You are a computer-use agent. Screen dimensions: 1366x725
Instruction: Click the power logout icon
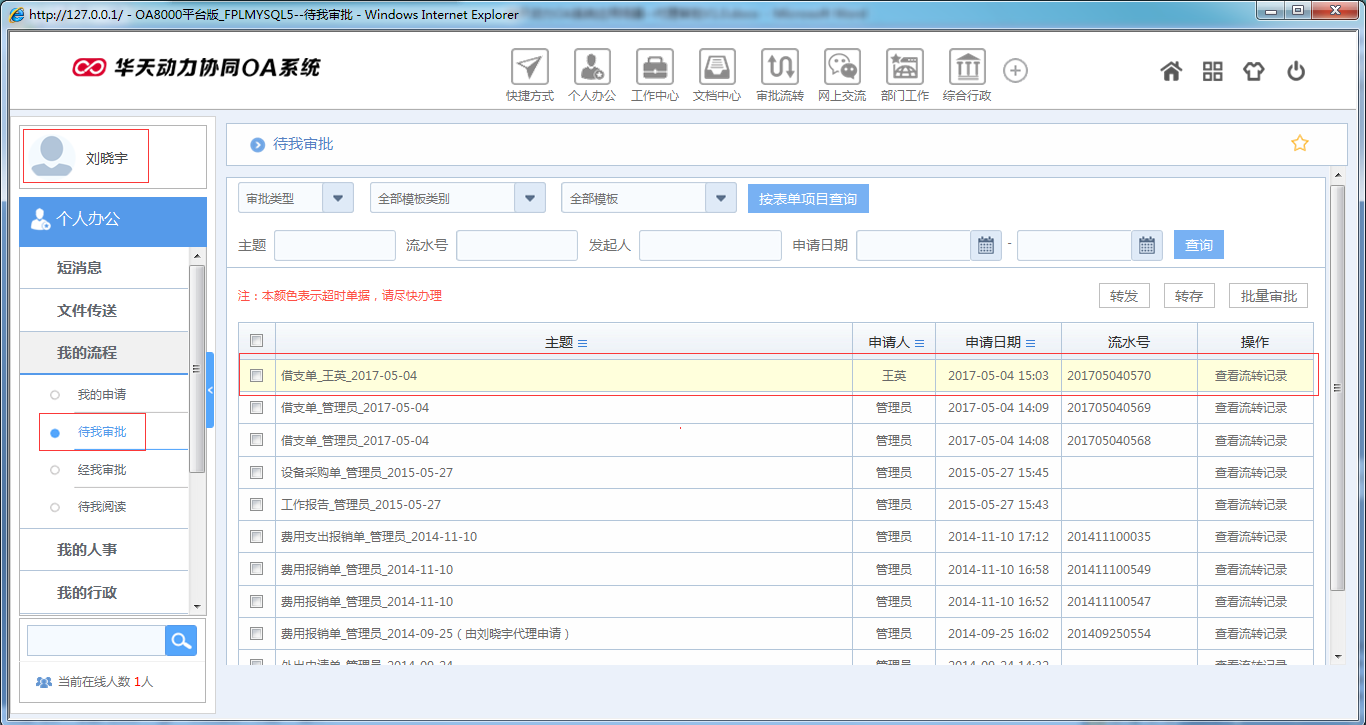tap(1296, 71)
